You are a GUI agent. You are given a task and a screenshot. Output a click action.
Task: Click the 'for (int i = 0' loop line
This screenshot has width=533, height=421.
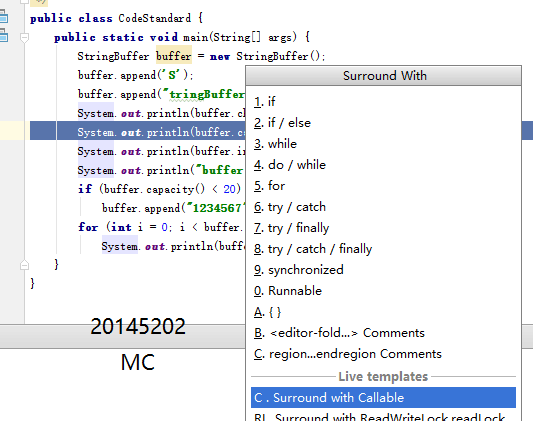coord(161,227)
